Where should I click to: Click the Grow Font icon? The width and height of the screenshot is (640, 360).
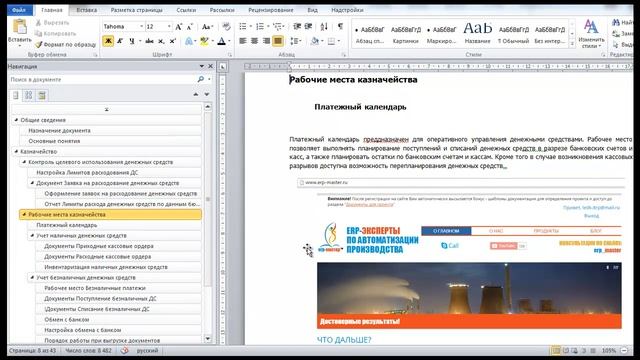coord(178,27)
